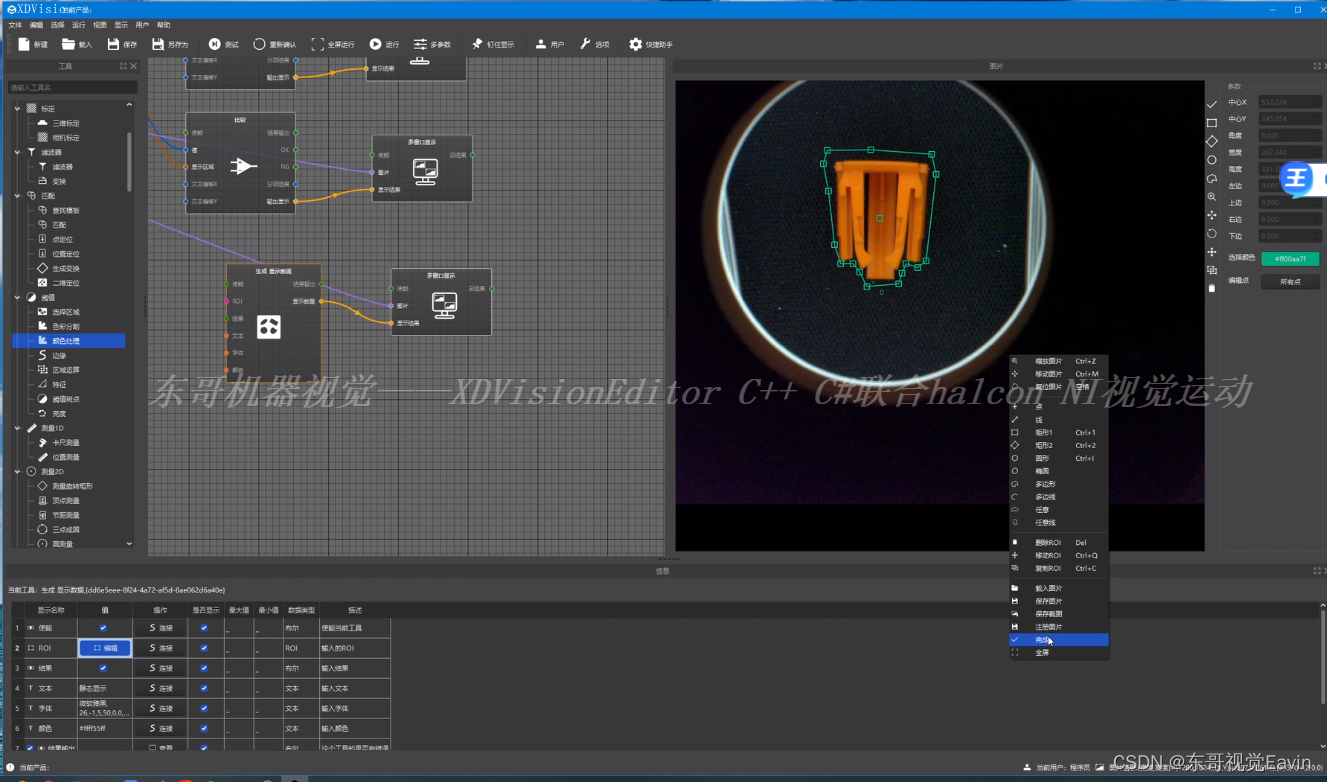1327x782 pixels.
Task: Click the 保存 (save) toolbar icon
Action: pos(113,44)
